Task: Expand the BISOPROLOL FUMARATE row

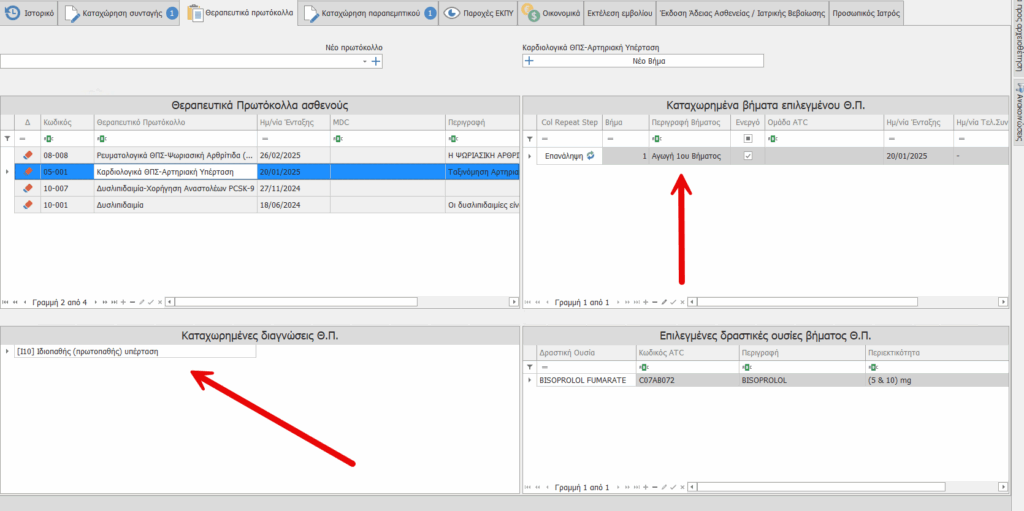Action: click(x=530, y=381)
